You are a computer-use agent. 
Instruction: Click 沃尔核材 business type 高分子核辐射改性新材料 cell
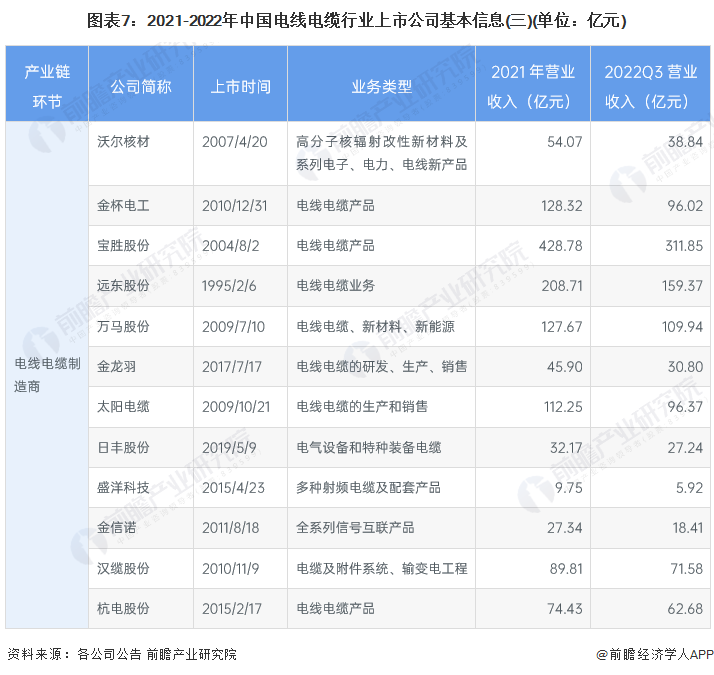[382, 153]
